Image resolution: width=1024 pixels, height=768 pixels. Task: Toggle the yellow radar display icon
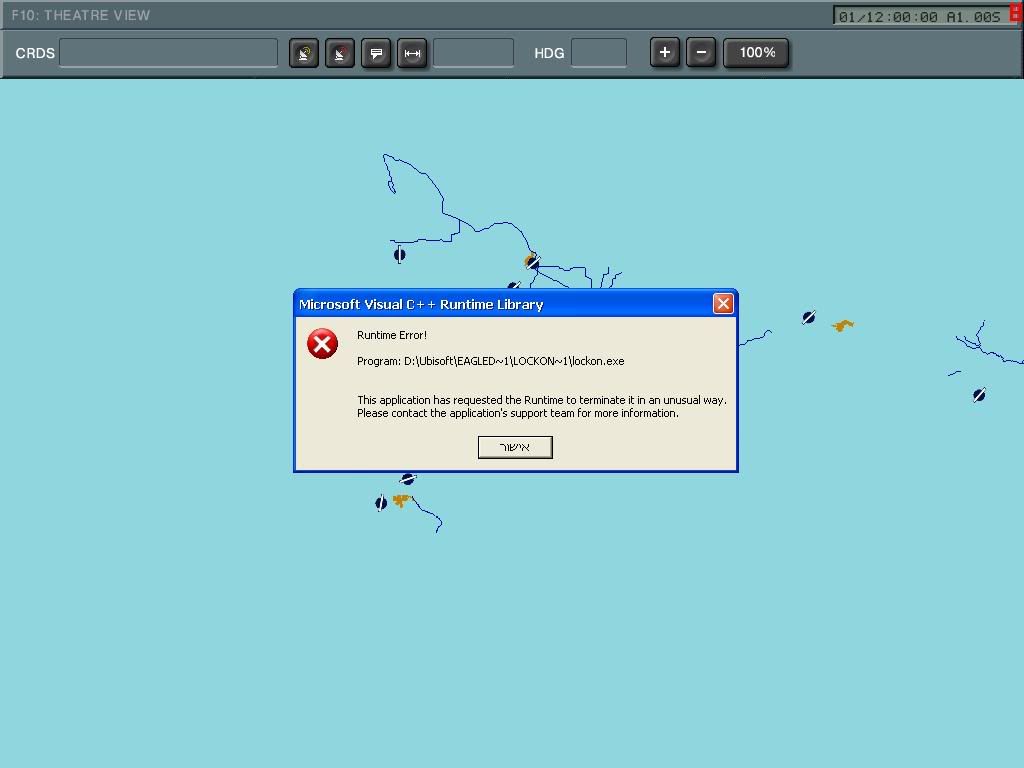pos(304,53)
